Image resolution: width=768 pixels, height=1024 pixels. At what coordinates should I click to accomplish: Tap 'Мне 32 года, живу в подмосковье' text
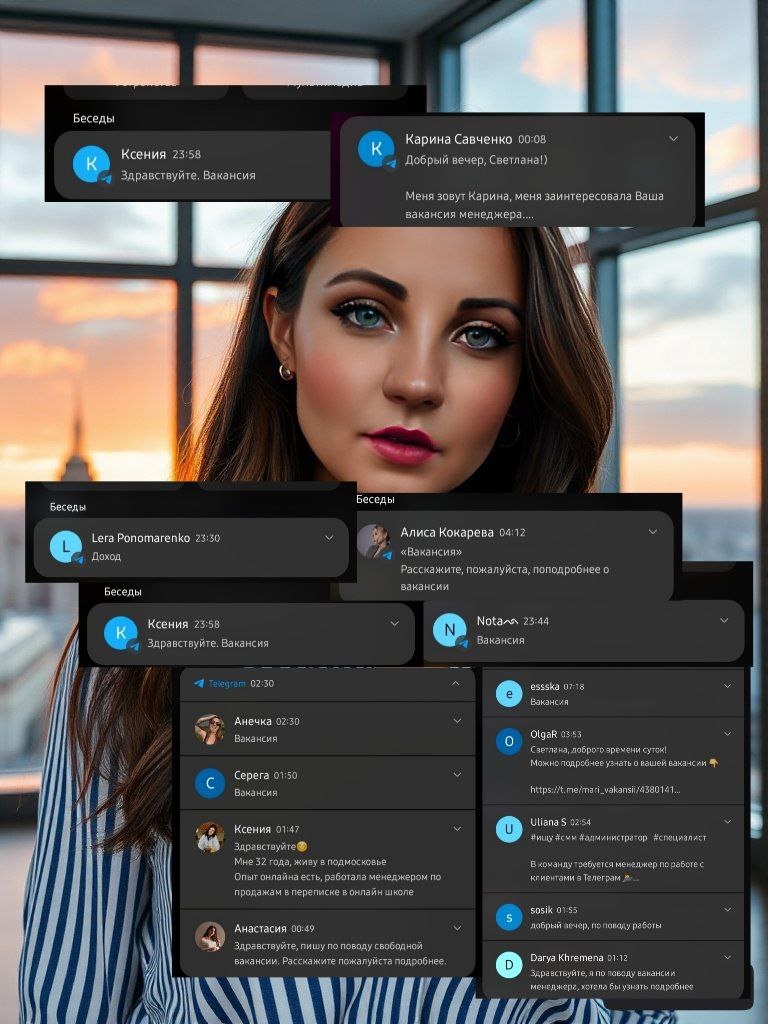[310, 861]
